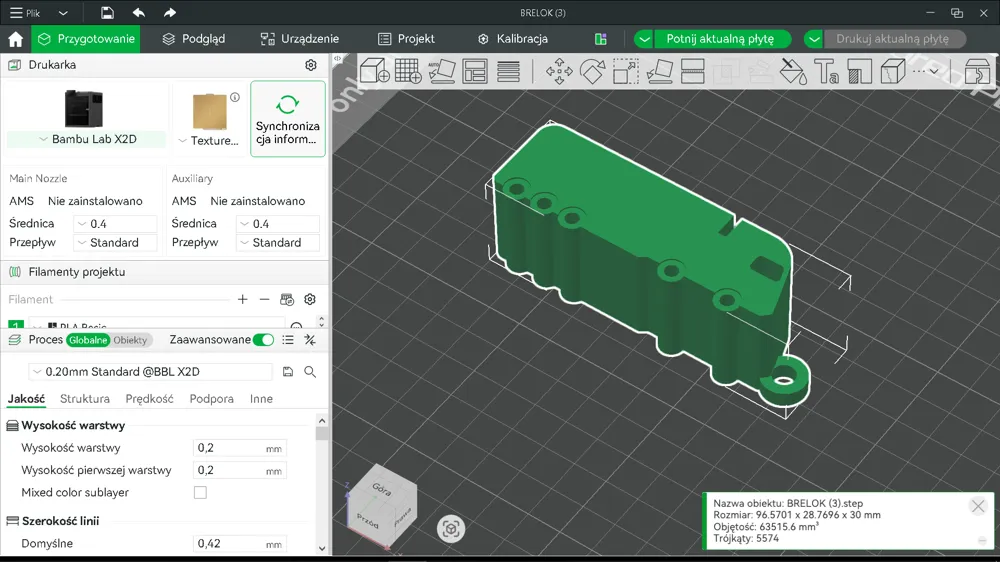Click the Auto orient tool icon

[x=441, y=71]
